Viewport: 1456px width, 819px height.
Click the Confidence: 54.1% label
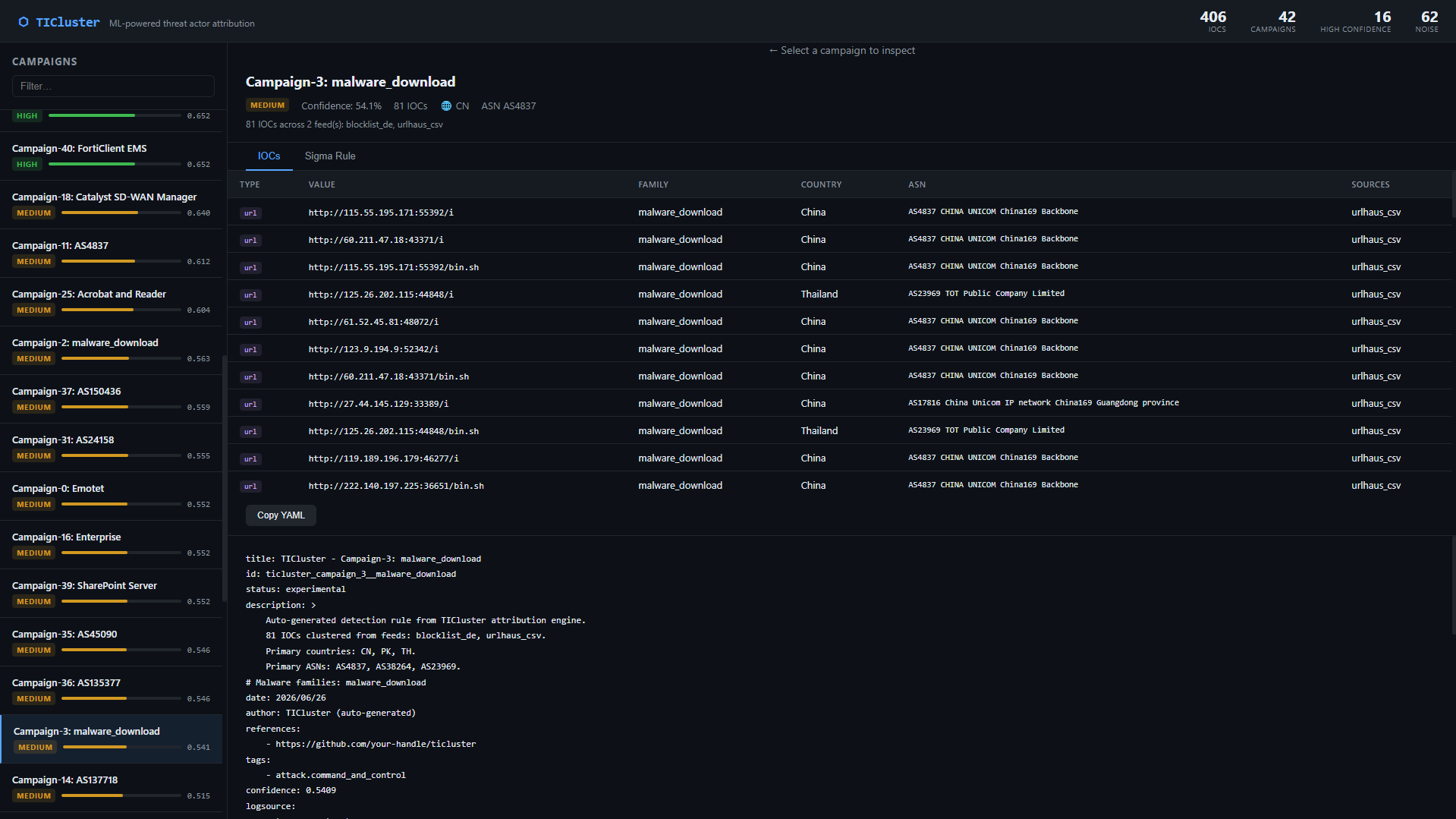pos(341,106)
